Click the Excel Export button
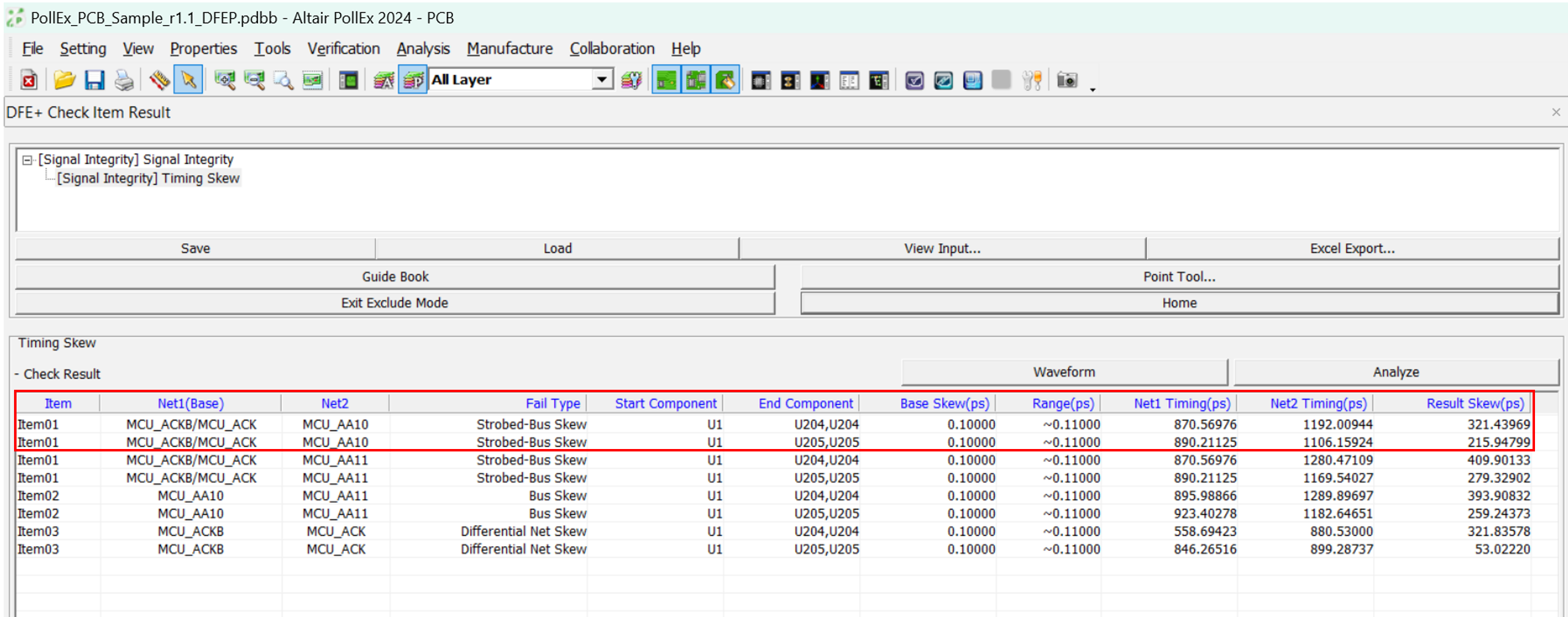Screen dimensions: 1568x617 click(1352, 249)
